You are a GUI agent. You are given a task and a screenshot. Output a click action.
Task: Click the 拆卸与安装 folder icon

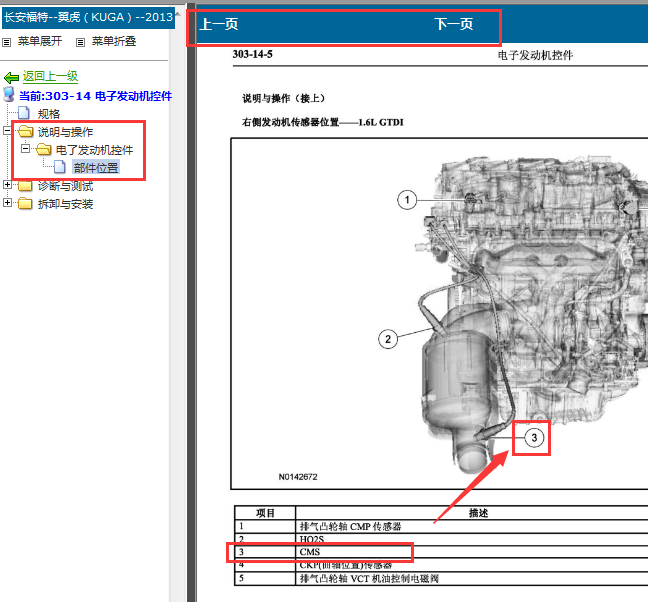pos(26,203)
